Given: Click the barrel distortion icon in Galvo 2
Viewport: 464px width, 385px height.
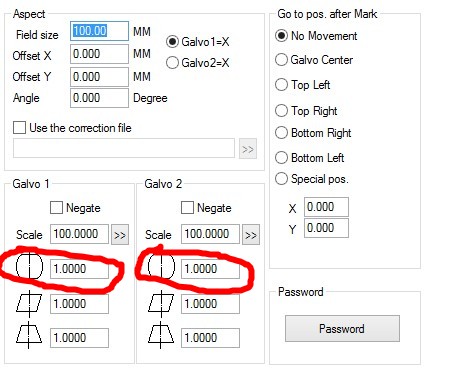Looking at the screenshot, I should pyautogui.click(x=161, y=266).
